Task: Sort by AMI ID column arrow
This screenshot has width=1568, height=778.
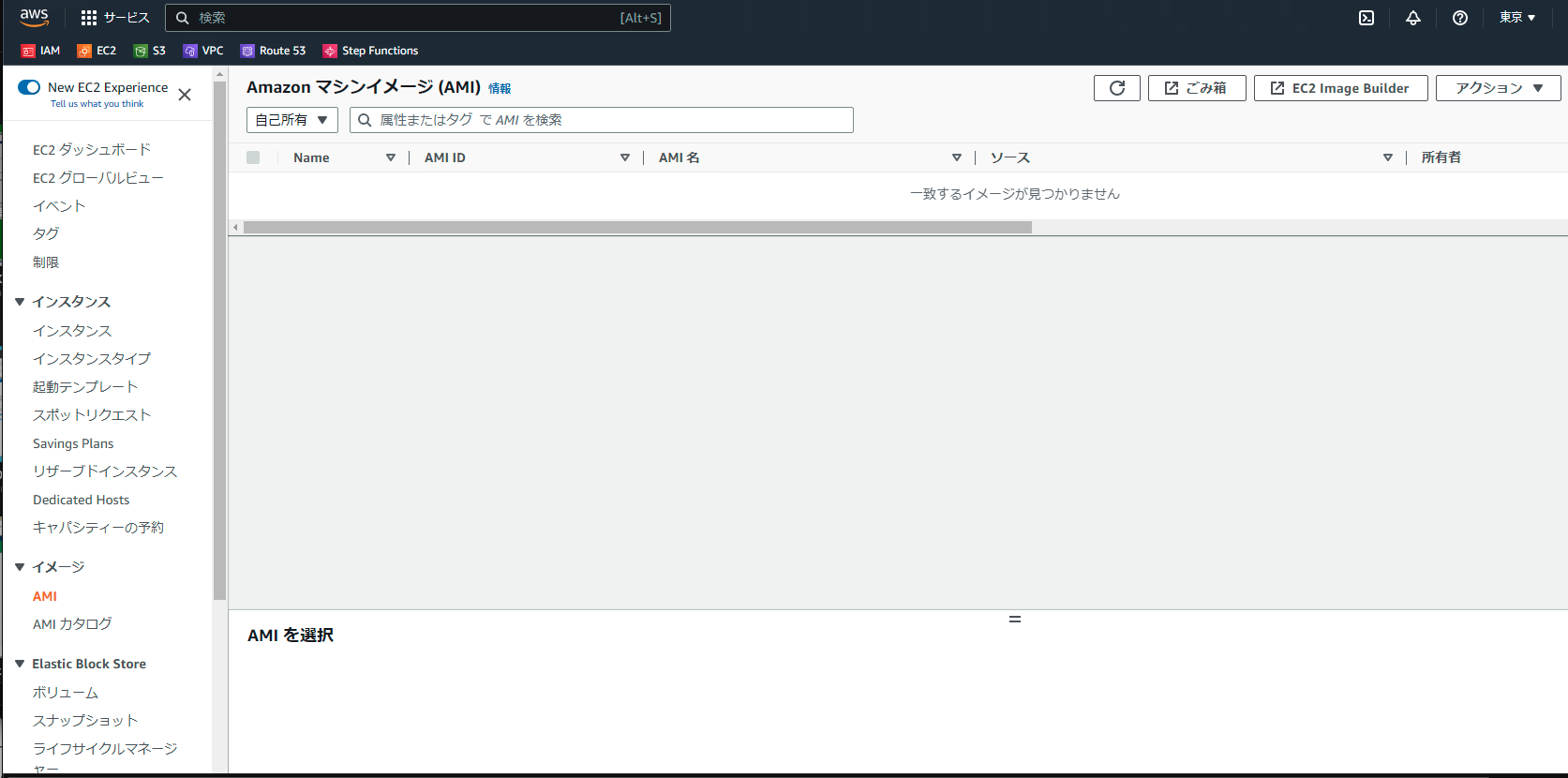Action: click(x=625, y=157)
